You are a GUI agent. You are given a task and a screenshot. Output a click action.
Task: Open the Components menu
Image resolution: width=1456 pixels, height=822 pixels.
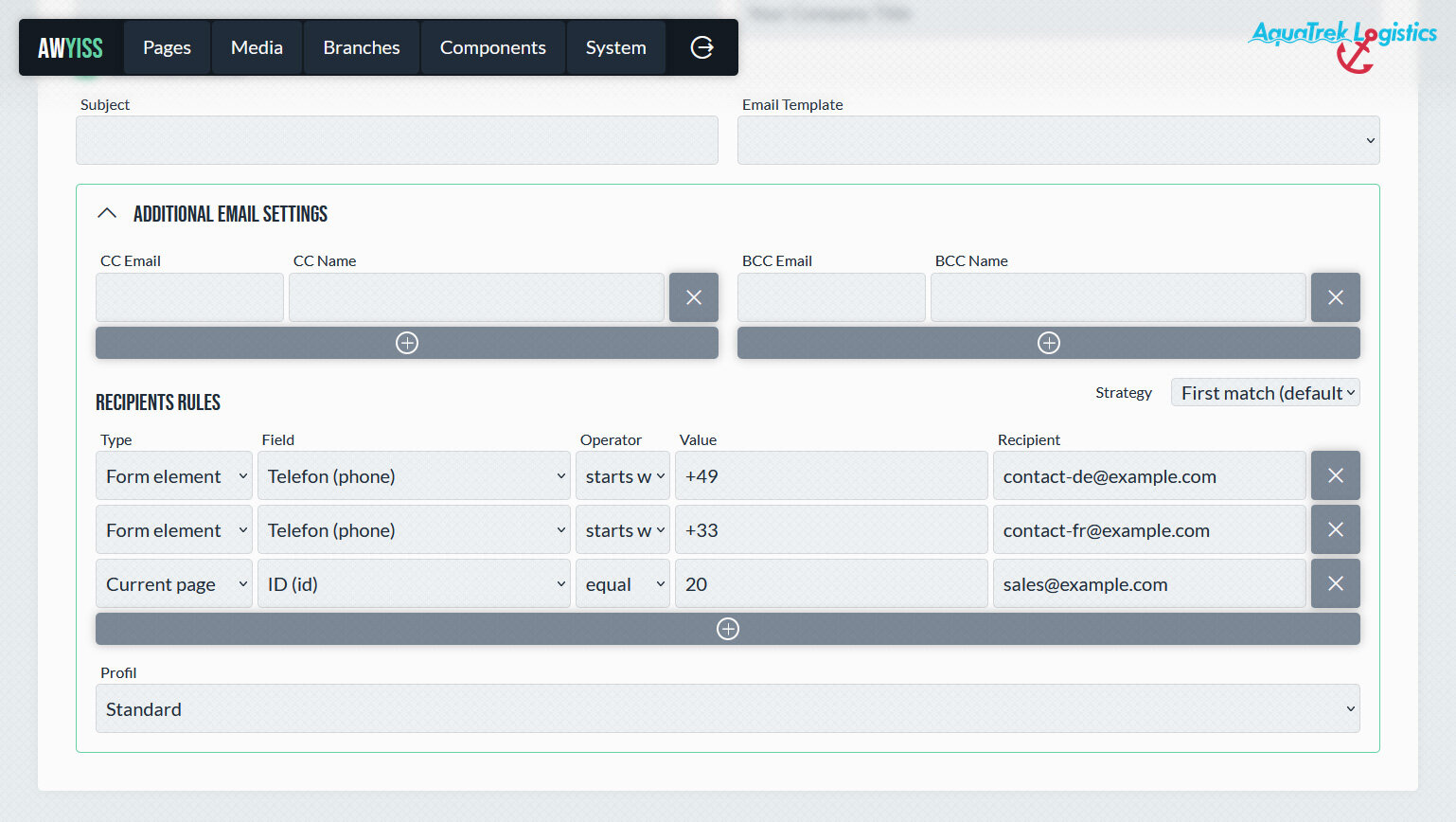(492, 47)
